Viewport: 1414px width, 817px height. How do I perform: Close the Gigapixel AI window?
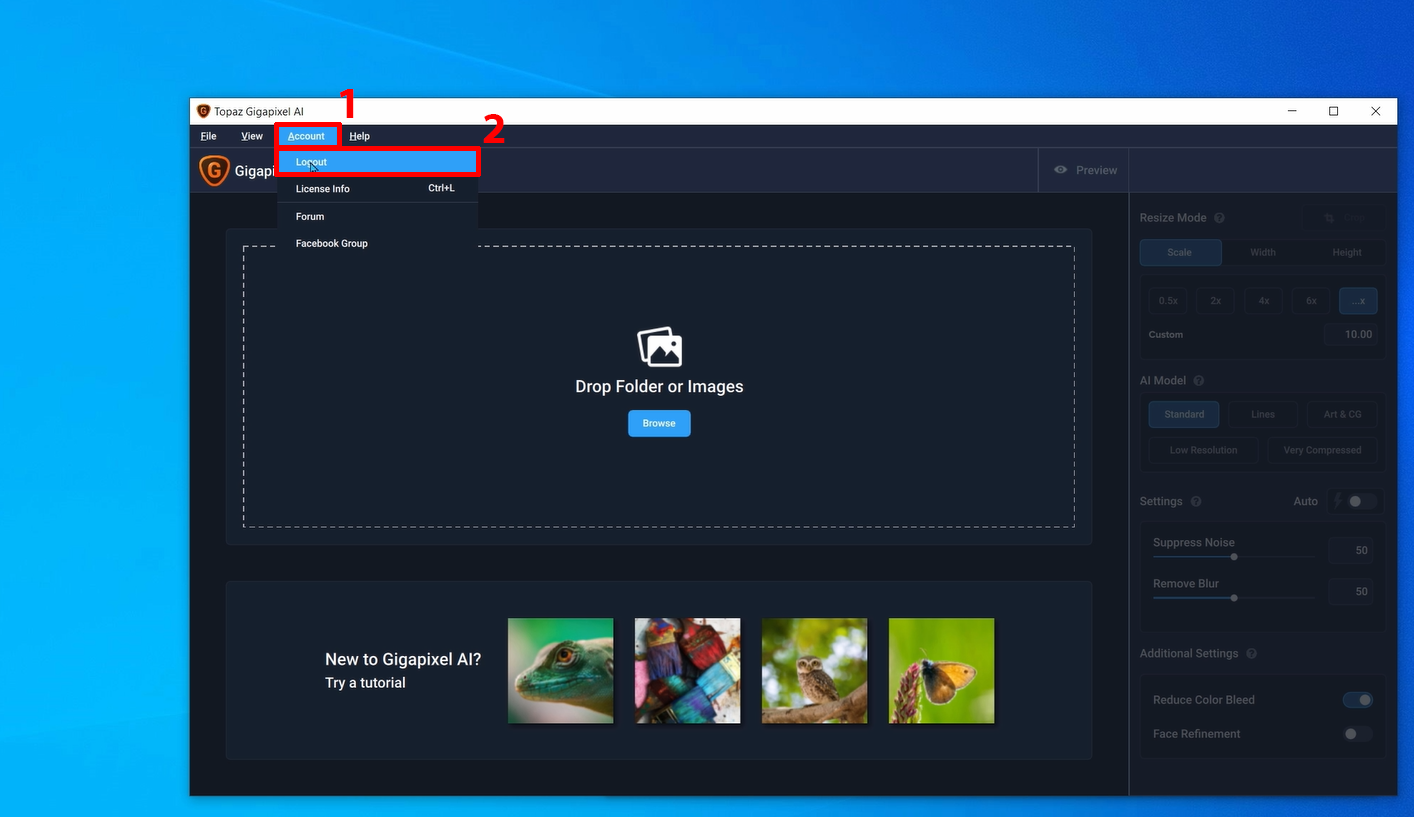(1376, 111)
